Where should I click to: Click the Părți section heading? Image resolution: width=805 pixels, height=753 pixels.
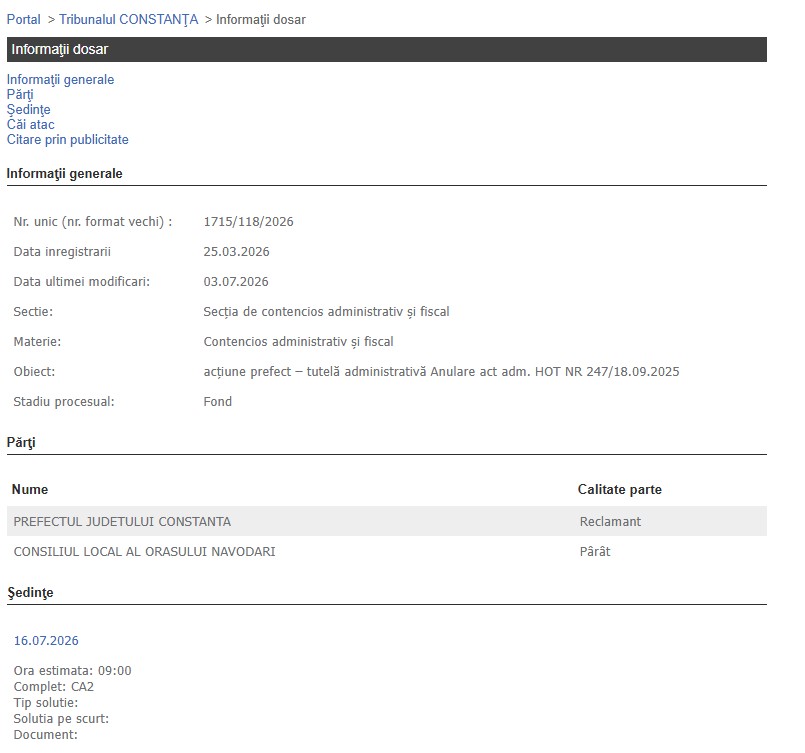(21, 442)
